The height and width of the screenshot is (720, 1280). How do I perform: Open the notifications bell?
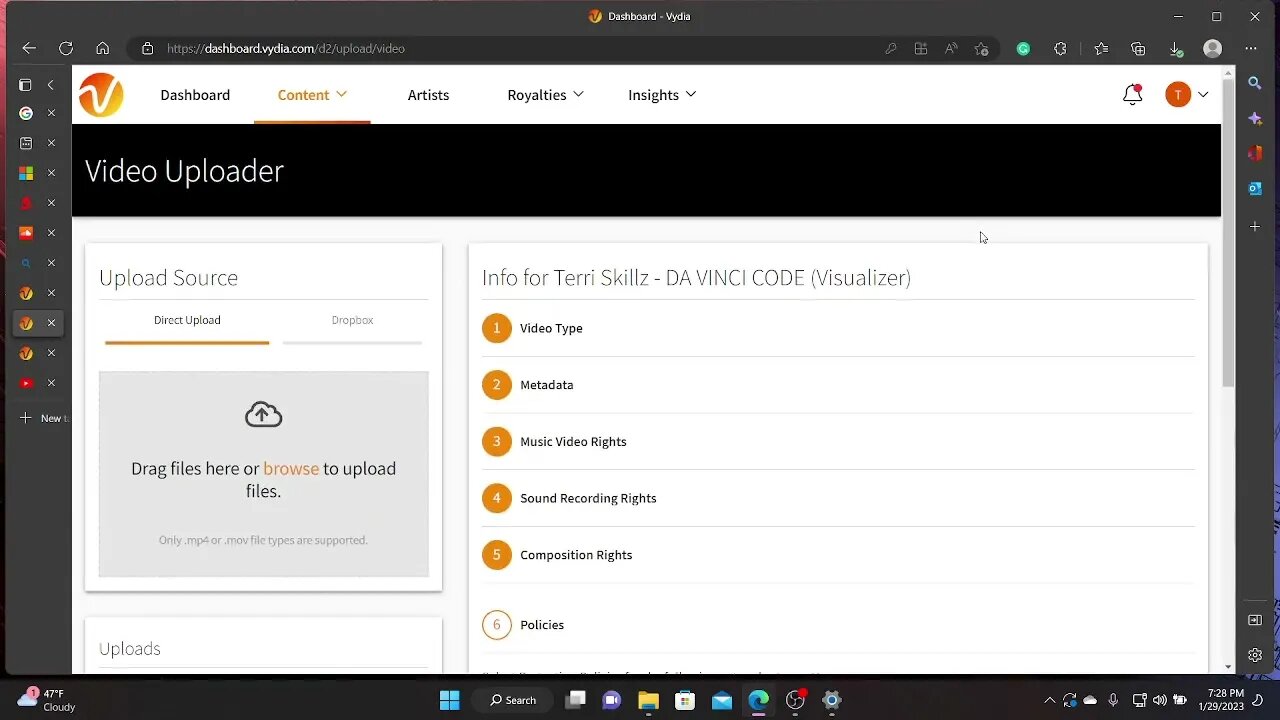pyautogui.click(x=1132, y=95)
